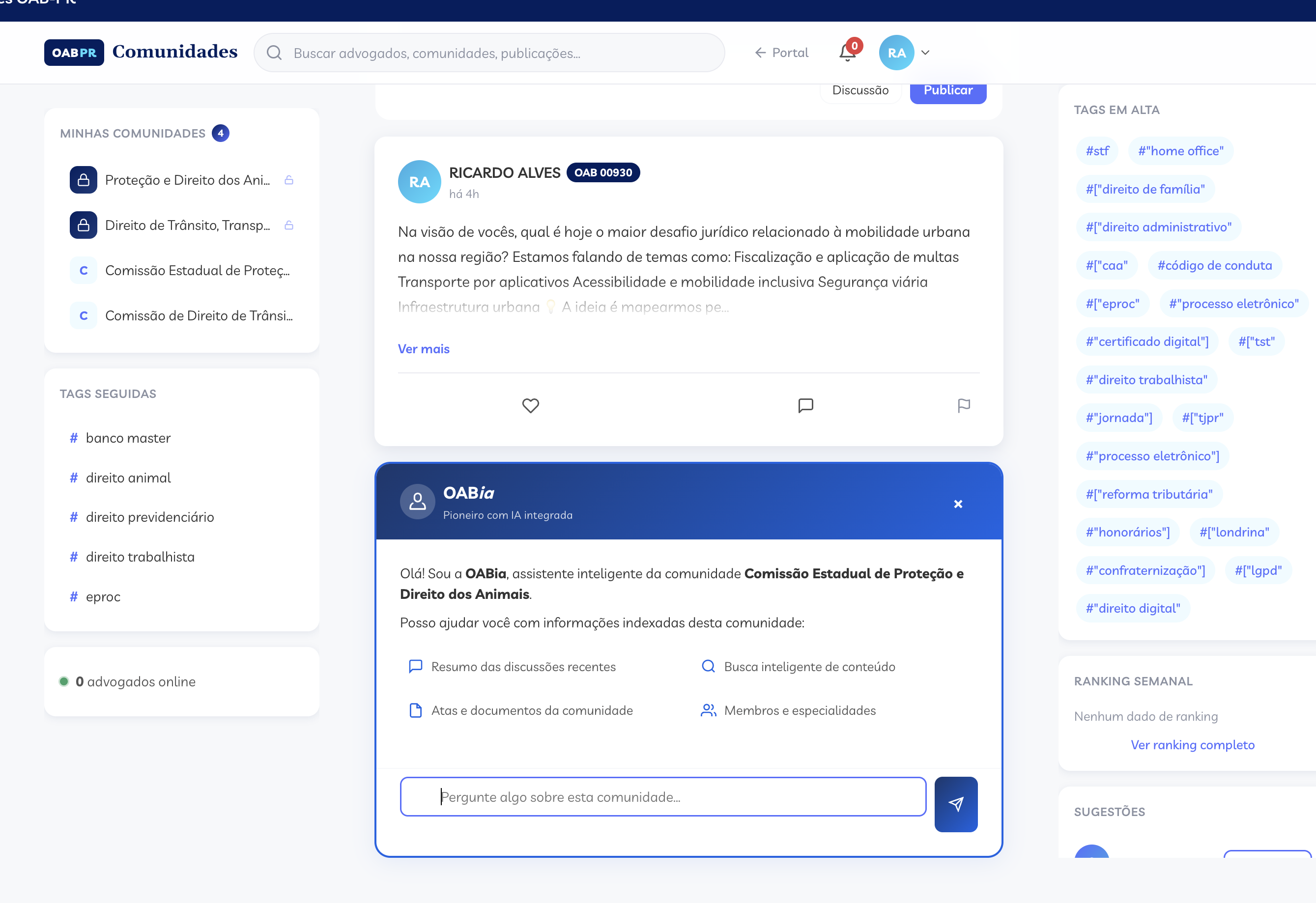The image size is (1316, 903).
Task: Click the search magnifier icon
Action: [274, 53]
